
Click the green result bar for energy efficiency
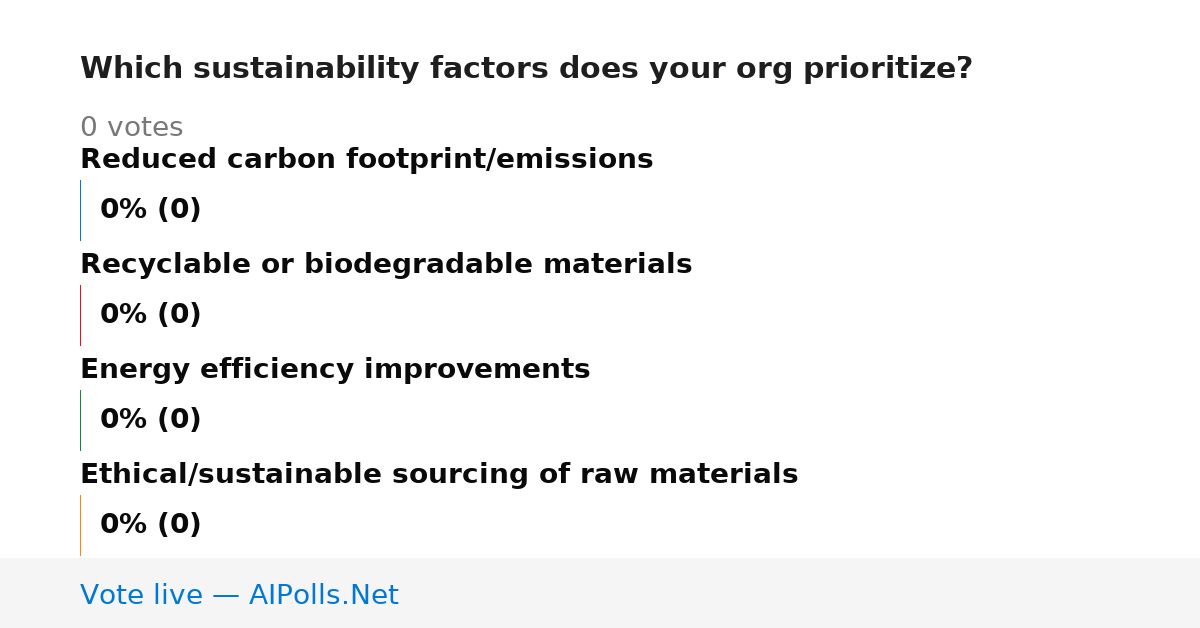click(x=80, y=420)
